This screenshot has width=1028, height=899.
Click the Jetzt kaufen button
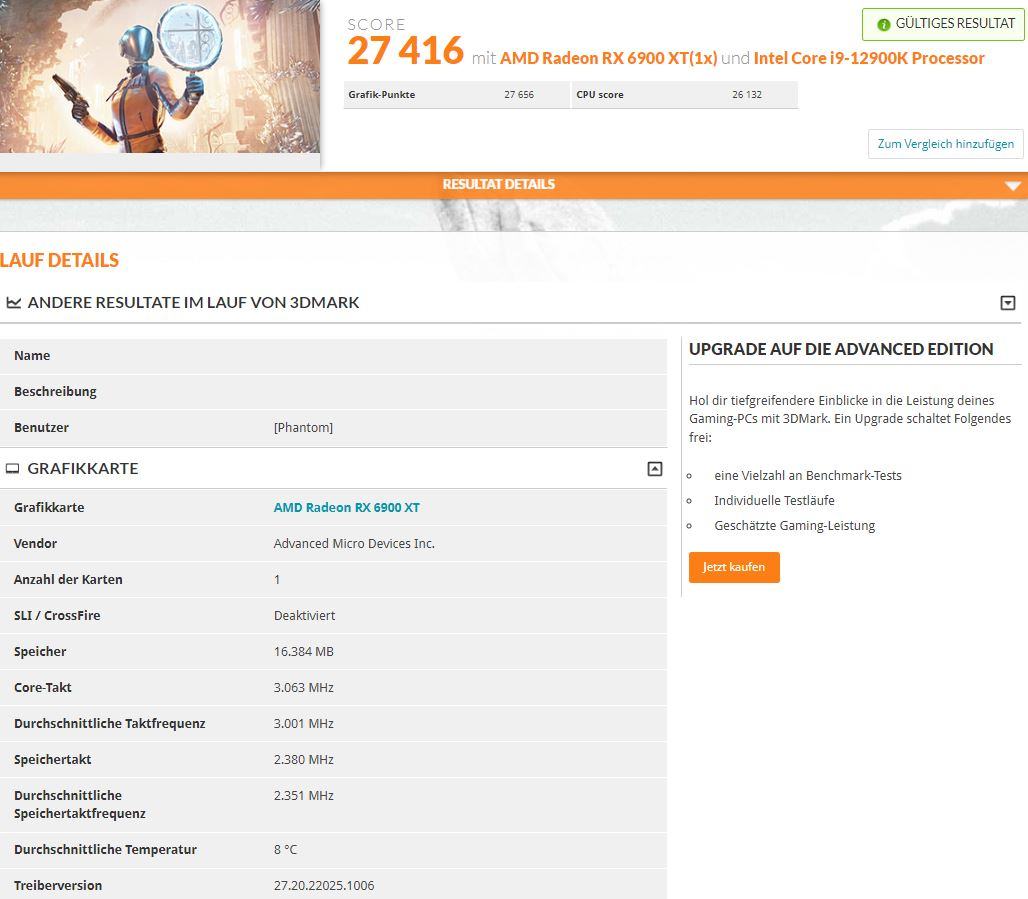point(734,567)
